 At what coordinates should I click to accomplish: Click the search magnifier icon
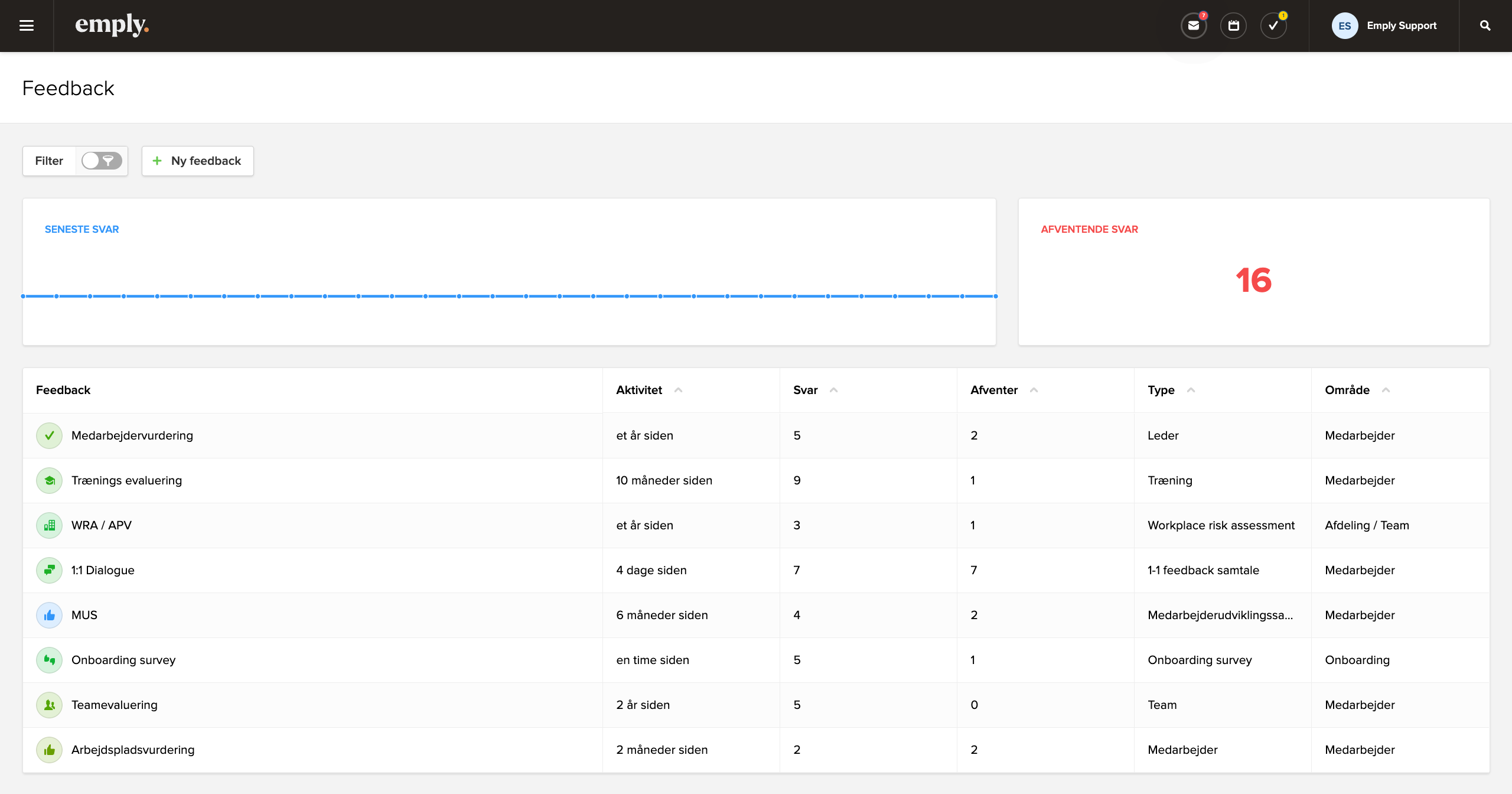(1485, 25)
